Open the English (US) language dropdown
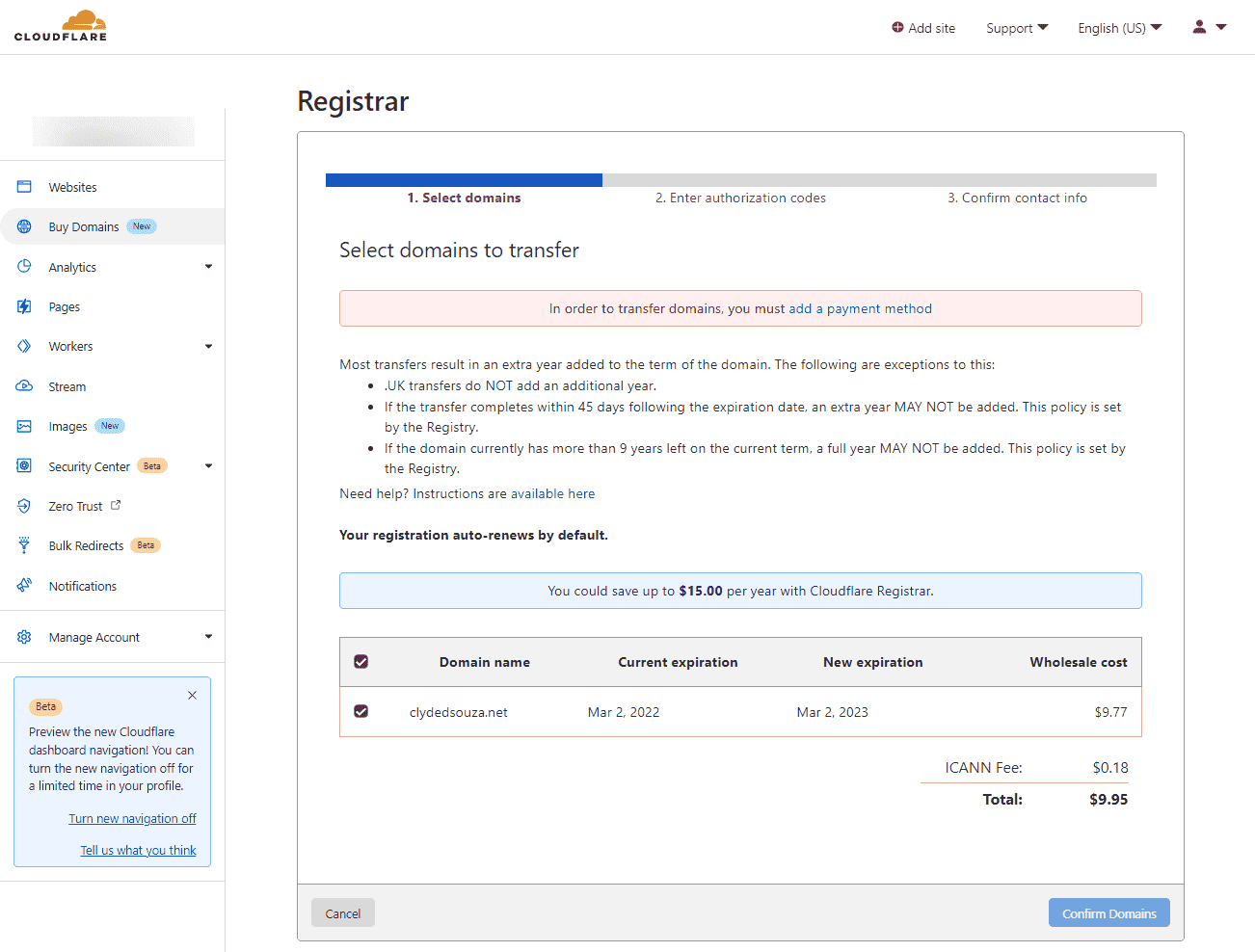 click(x=1120, y=28)
